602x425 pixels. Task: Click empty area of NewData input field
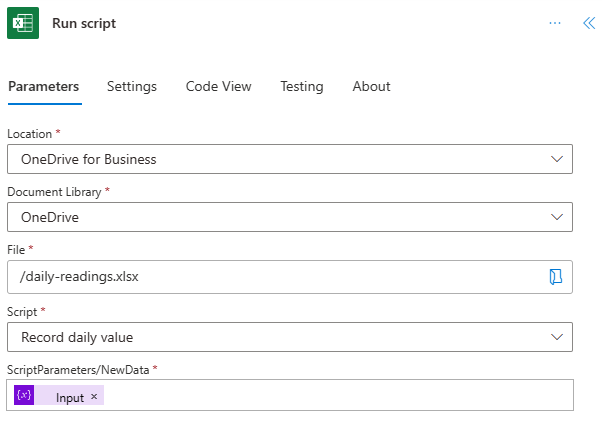(340, 396)
